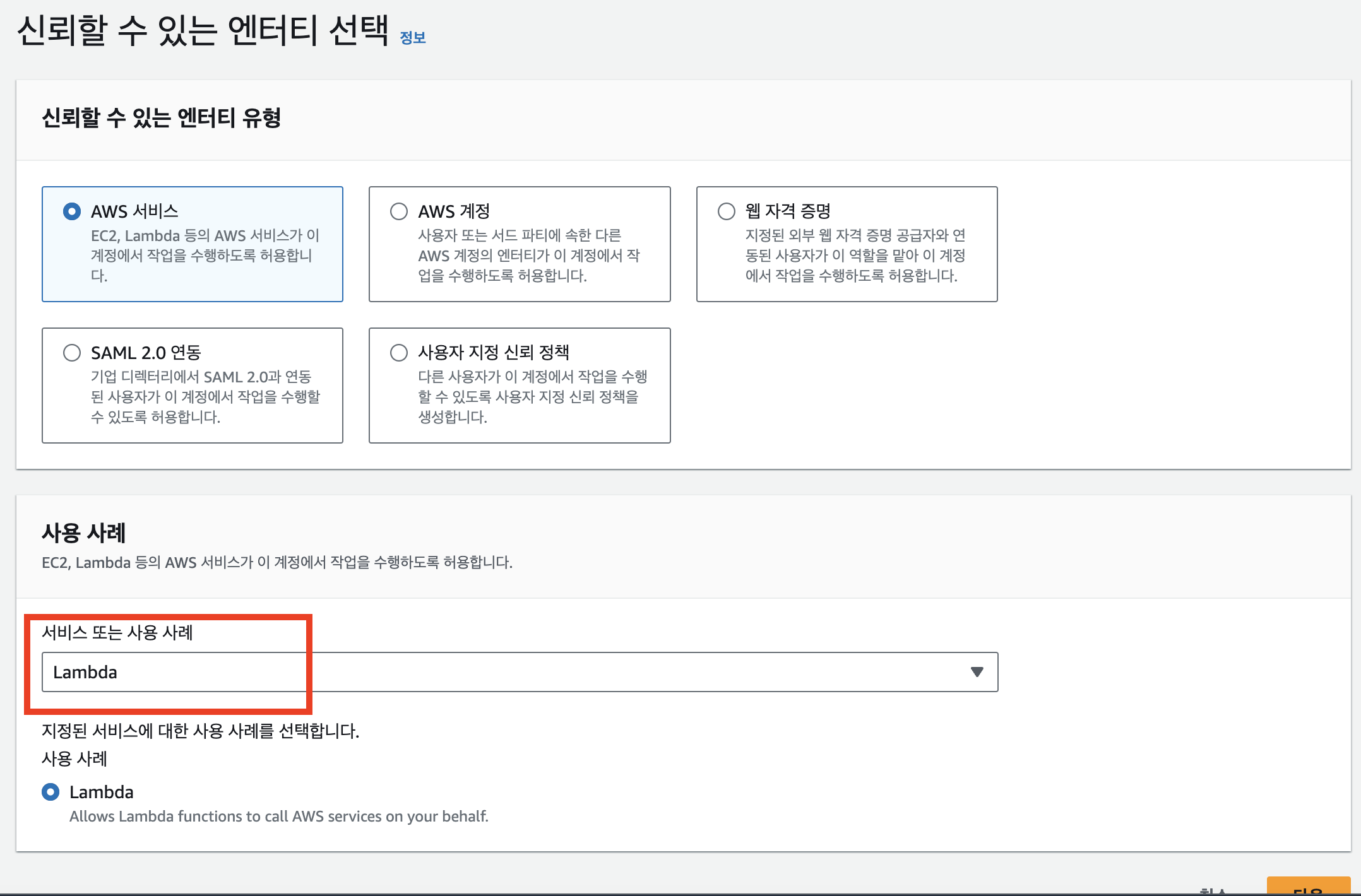Click the 서비스 또는 사용 사례 field label
Viewport: 1361px width, 896px height.
117,632
